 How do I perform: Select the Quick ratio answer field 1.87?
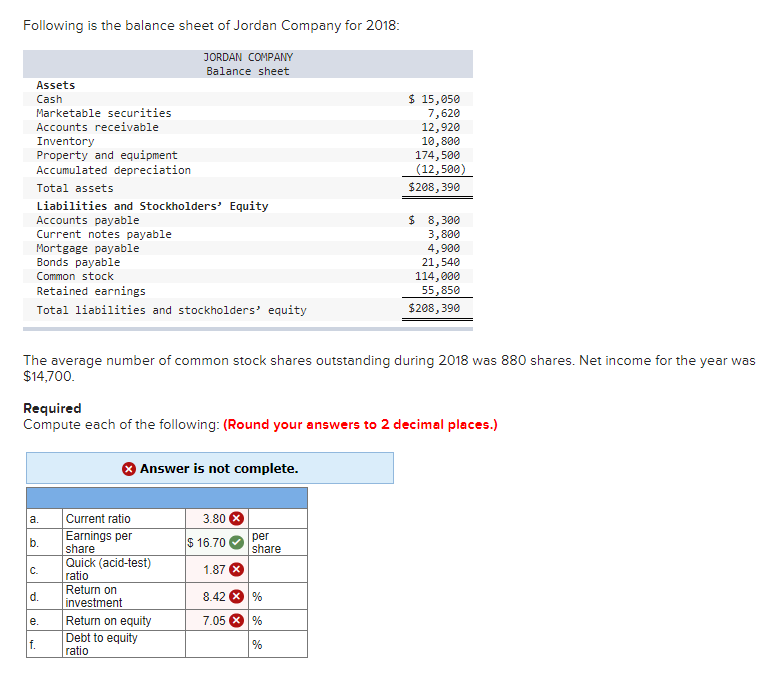[217, 569]
